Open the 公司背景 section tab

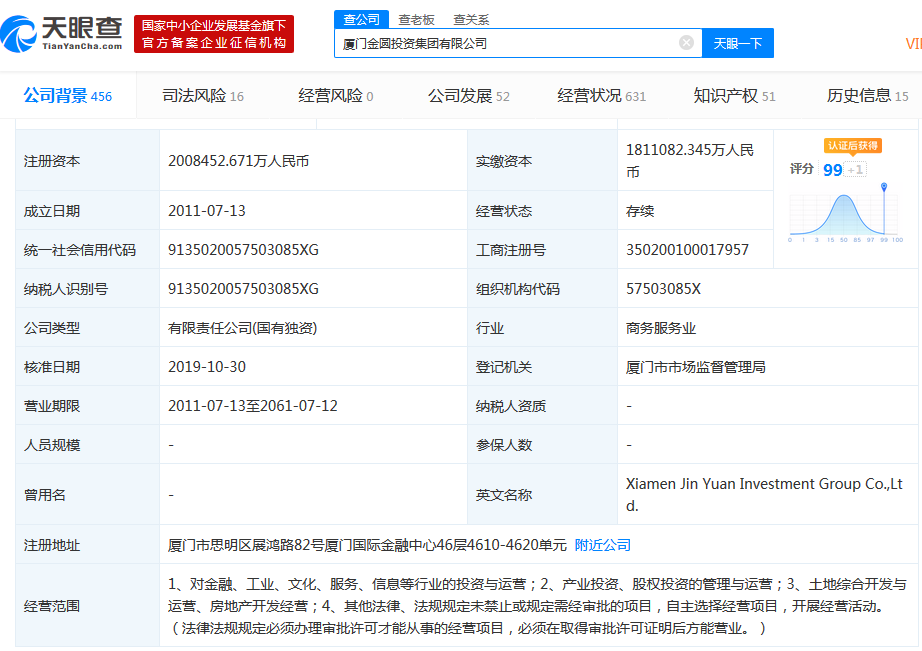[x=67, y=96]
